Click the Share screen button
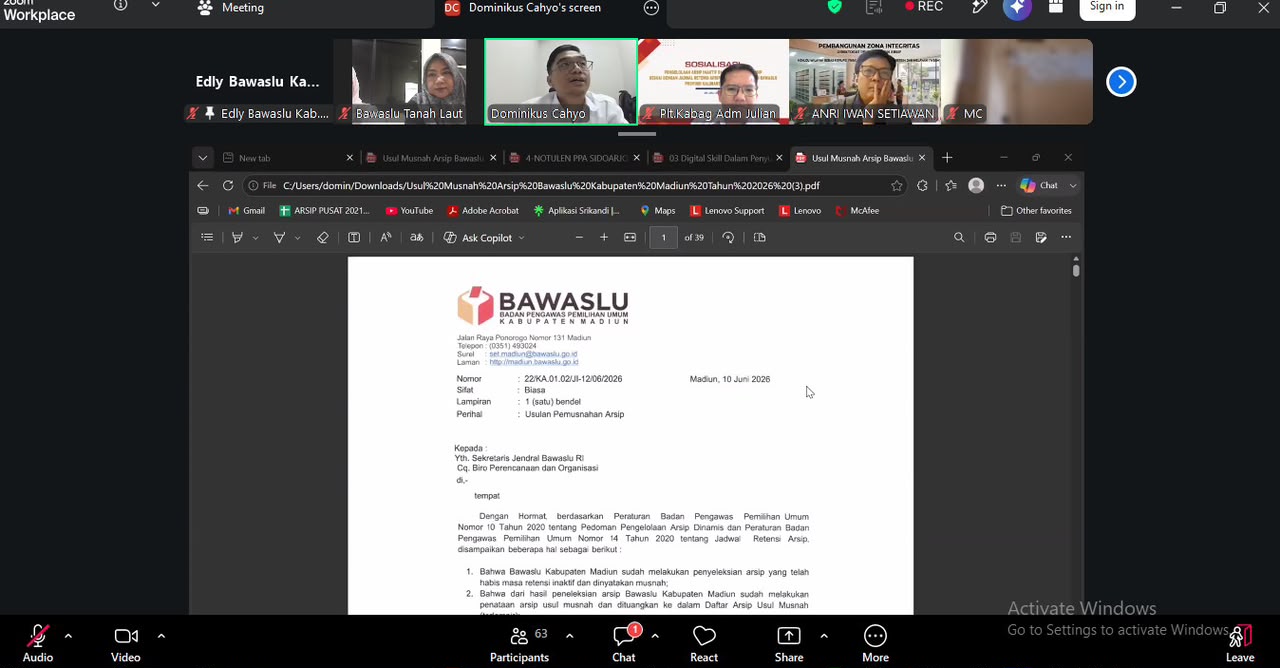1280x668 pixels. click(x=789, y=643)
